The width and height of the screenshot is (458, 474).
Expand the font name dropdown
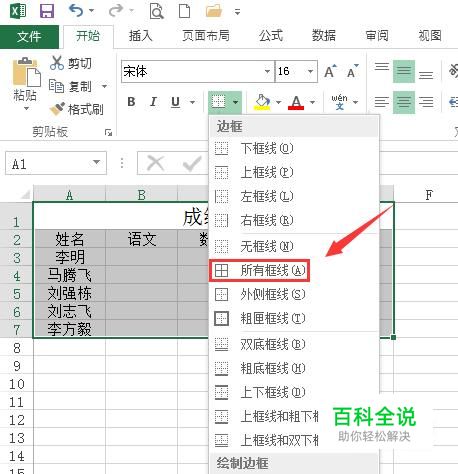[x=267, y=71]
